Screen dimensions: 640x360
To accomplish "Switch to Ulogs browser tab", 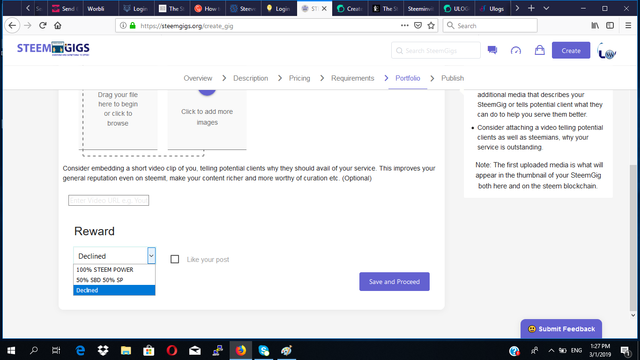I will coord(494,9).
